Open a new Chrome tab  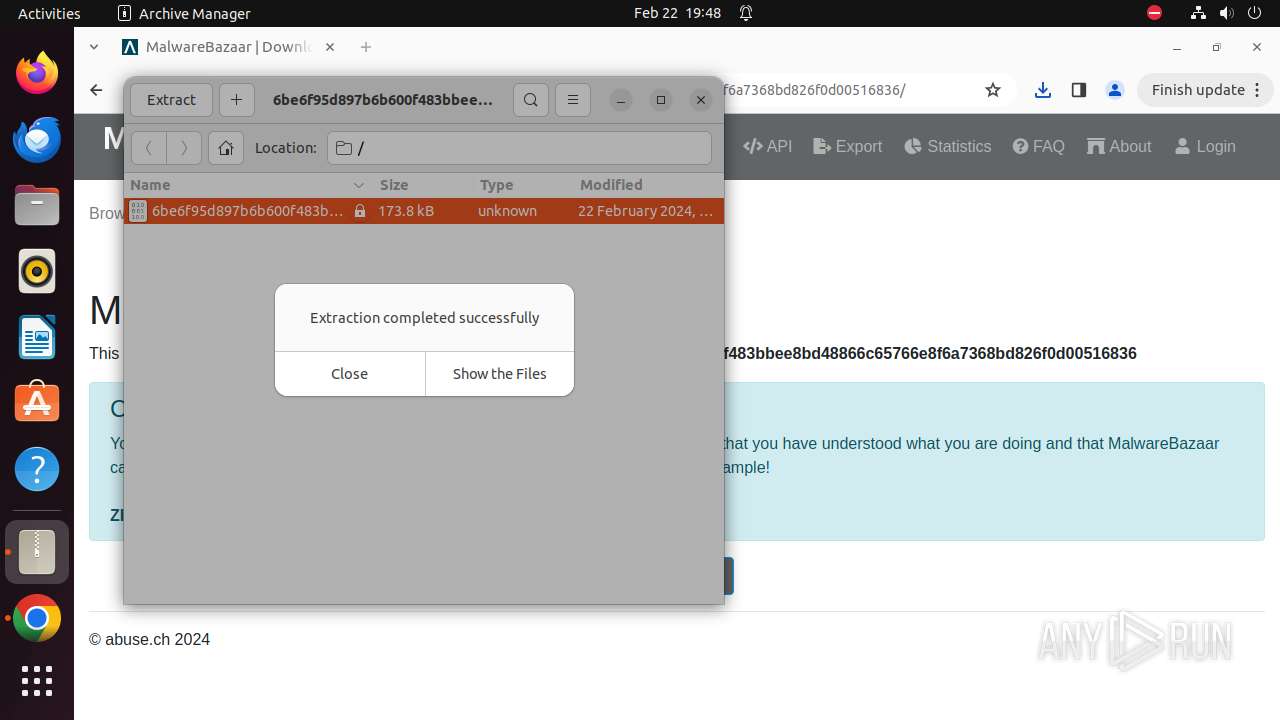(x=366, y=47)
